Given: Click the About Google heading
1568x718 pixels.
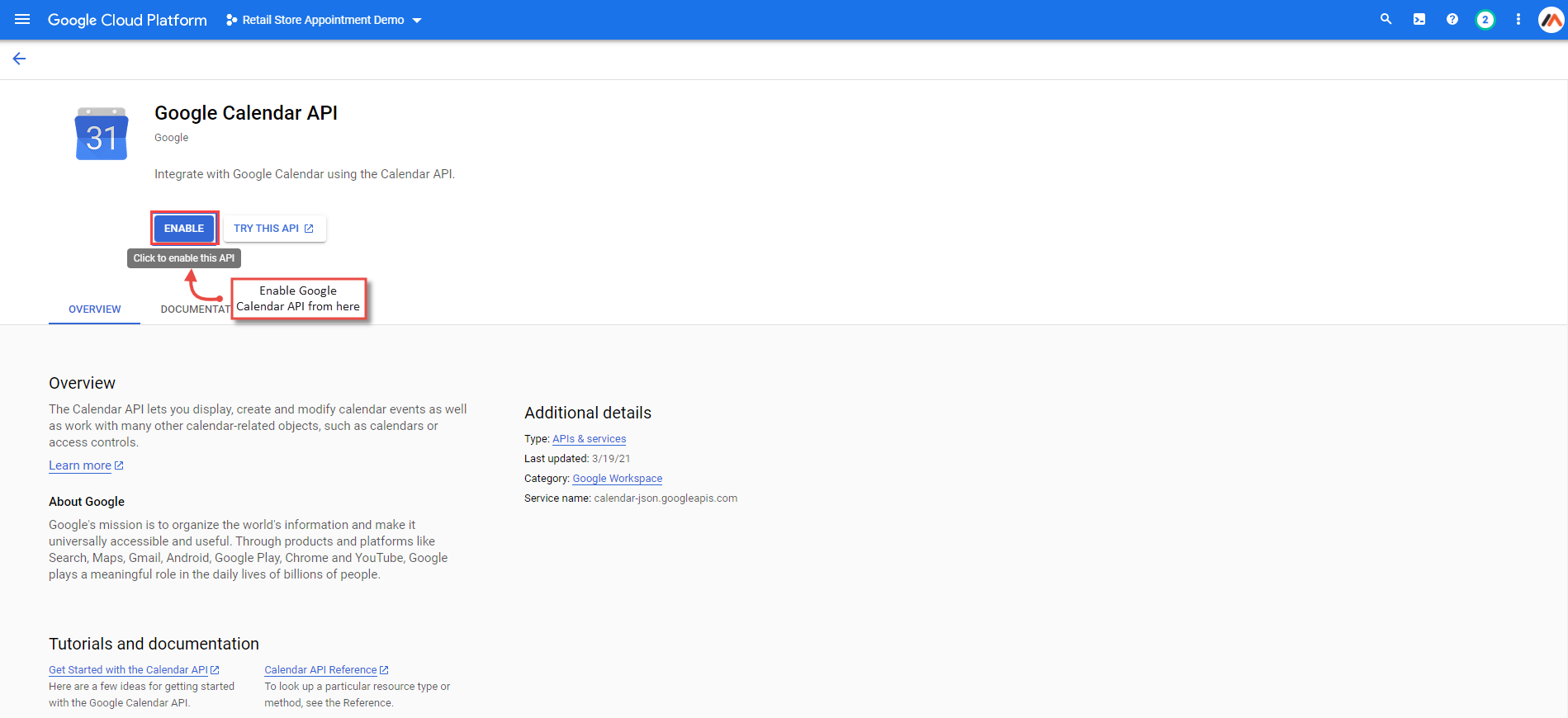Looking at the screenshot, I should tap(87, 502).
